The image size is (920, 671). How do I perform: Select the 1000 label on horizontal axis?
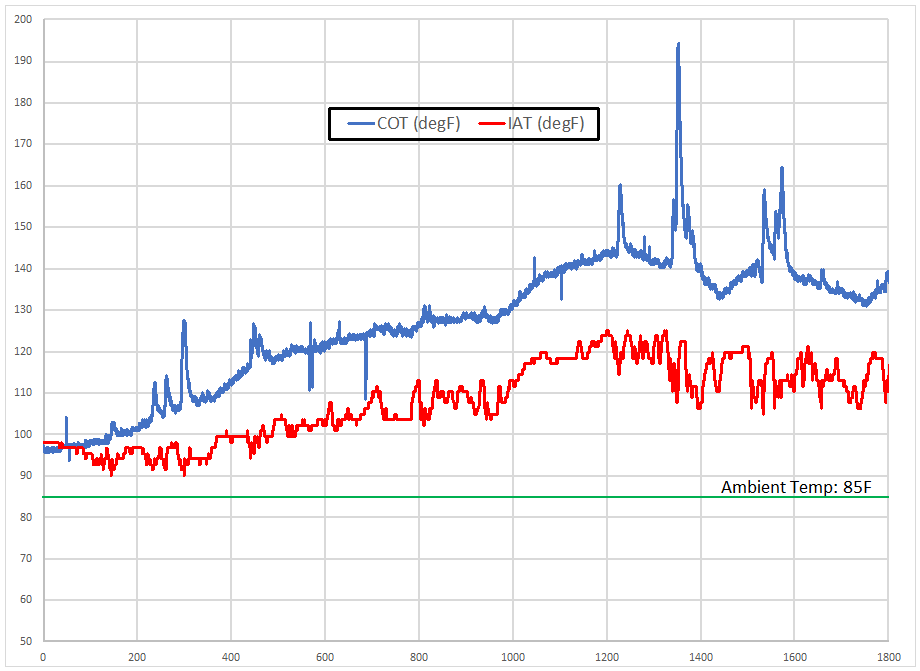tap(513, 657)
